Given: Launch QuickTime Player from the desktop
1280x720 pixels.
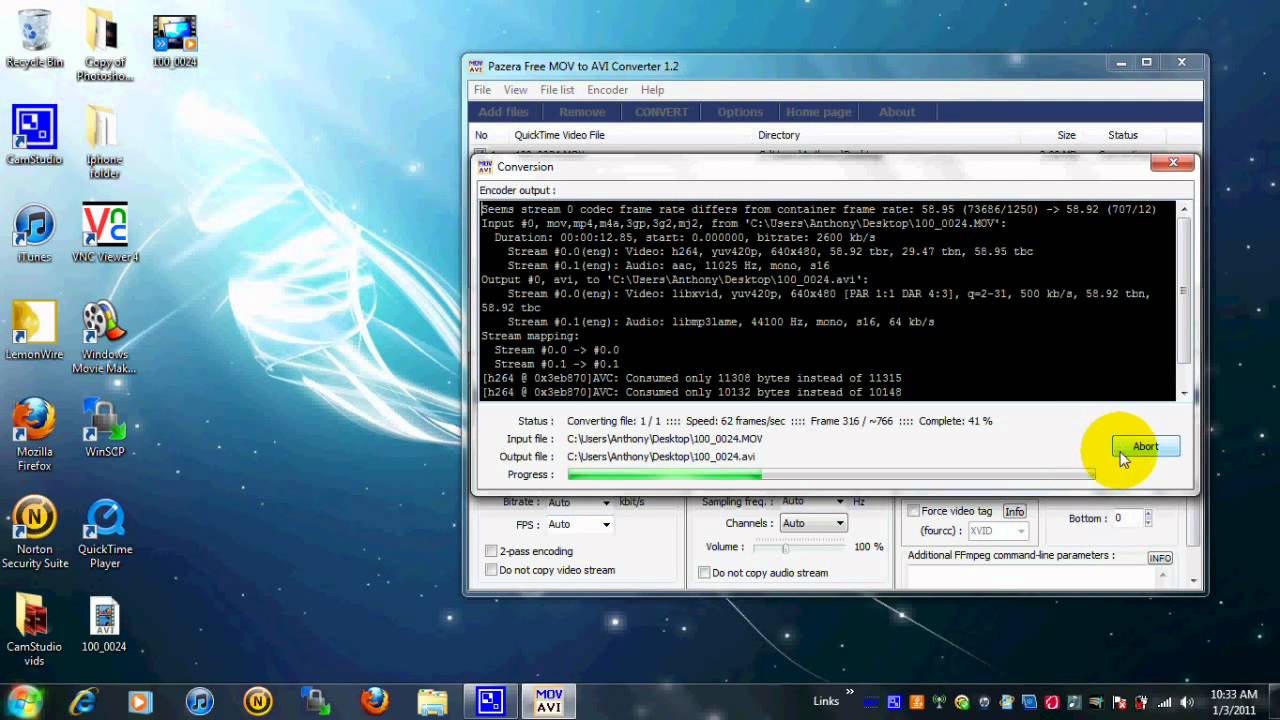Looking at the screenshot, I should coord(105,533).
